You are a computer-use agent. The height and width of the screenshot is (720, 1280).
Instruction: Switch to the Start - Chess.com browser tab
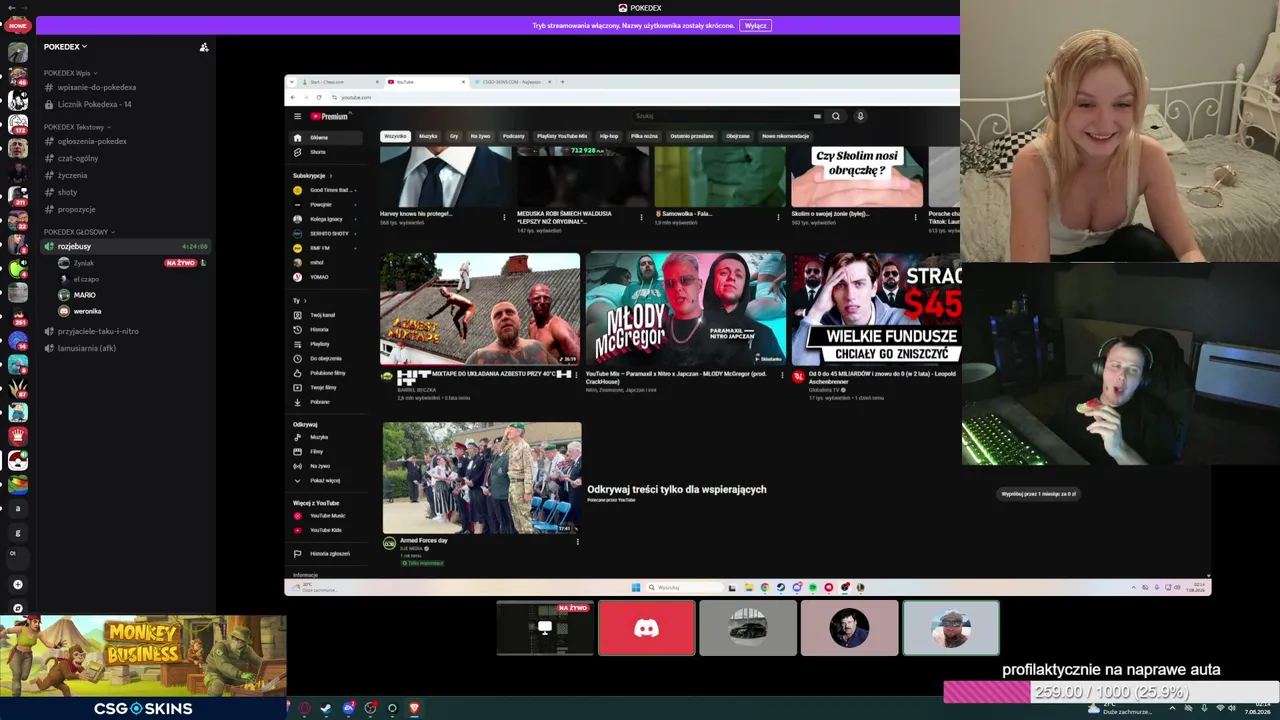(340, 82)
